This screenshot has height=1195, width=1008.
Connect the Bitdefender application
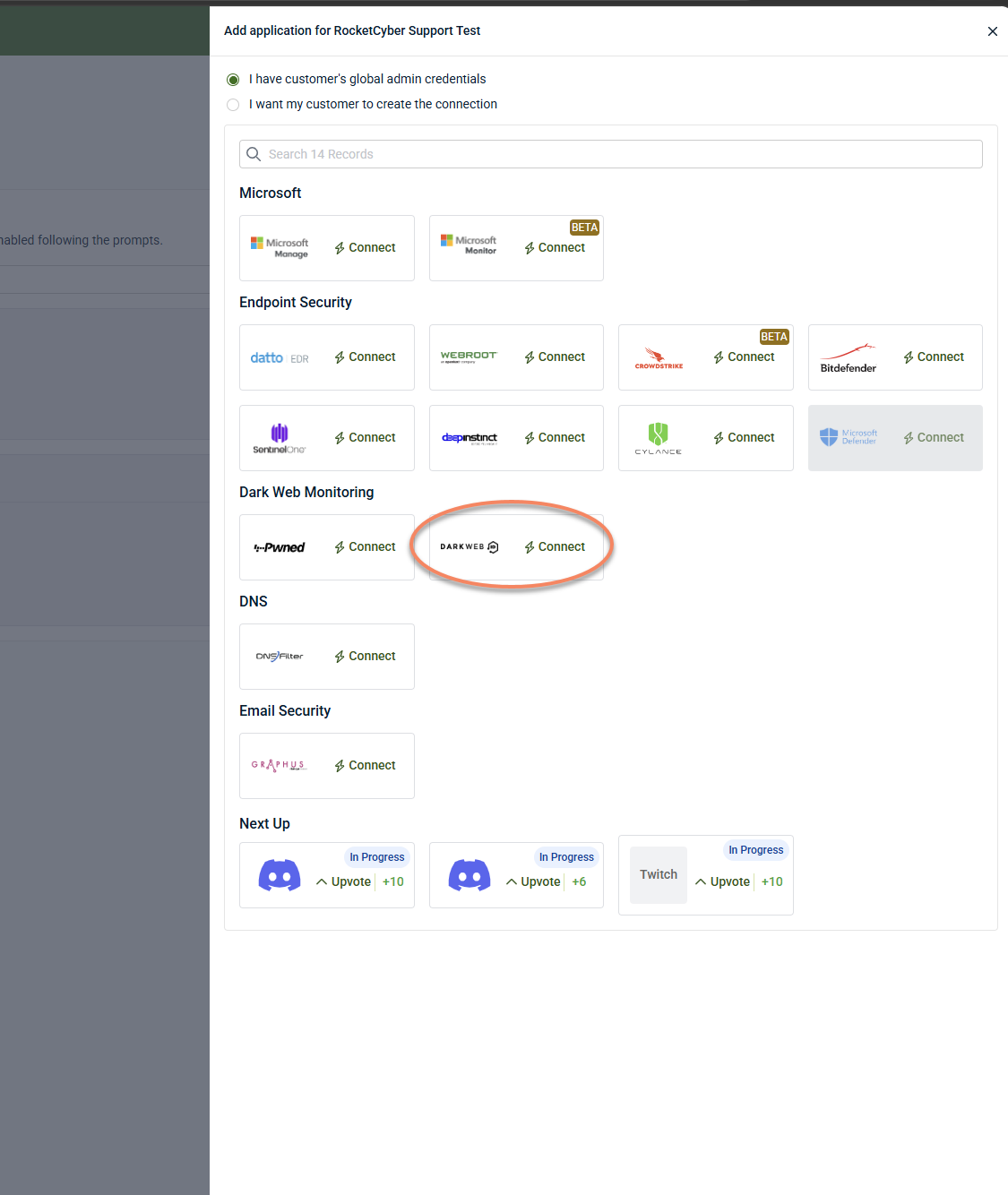(x=933, y=357)
